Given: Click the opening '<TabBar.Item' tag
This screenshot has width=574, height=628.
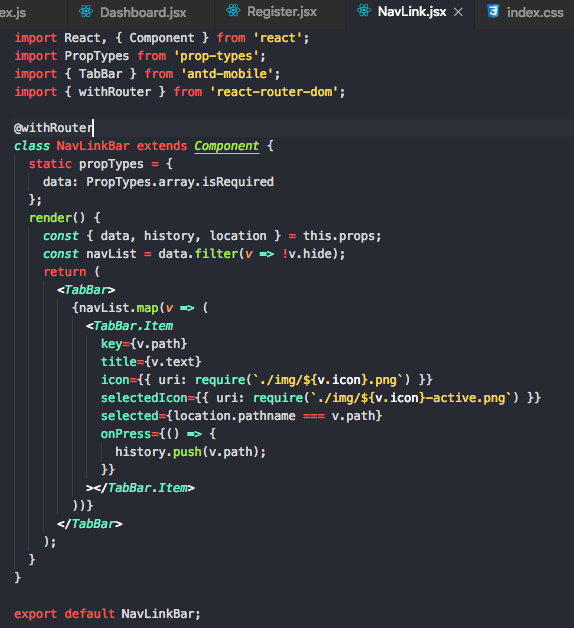Looking at the screenshot, I should [x=129, y=326].
